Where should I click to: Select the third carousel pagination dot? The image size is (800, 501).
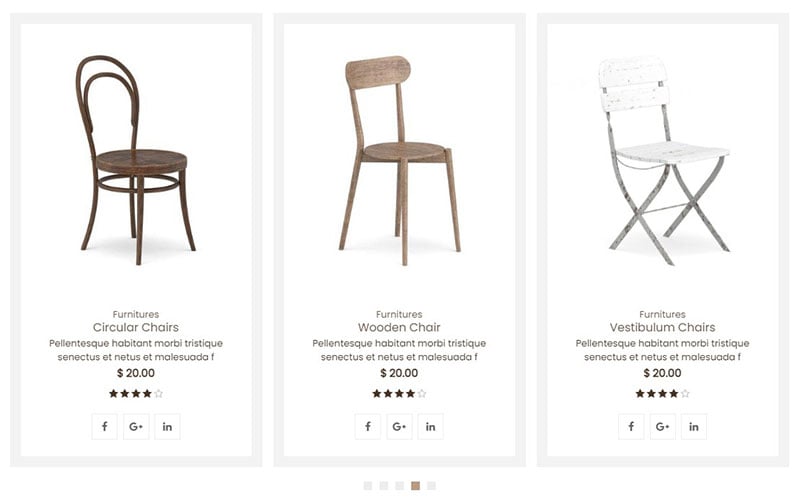[x=399, y=486]
